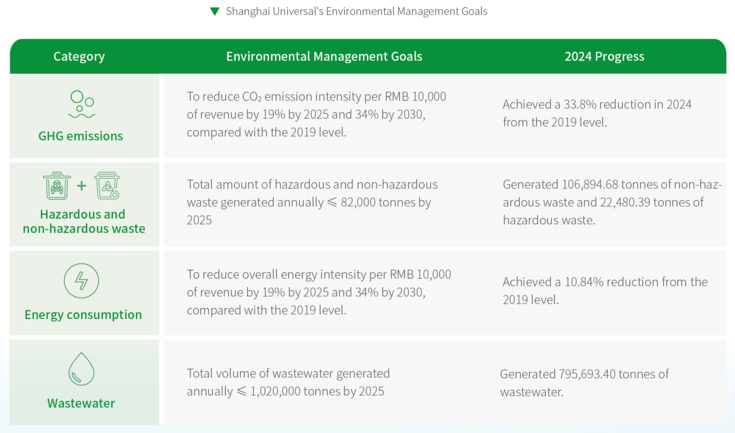Screen dimensions: 735x433
Task: Click the 82,000 tonnes waste goal text
Action: click(x=312, y=202)
